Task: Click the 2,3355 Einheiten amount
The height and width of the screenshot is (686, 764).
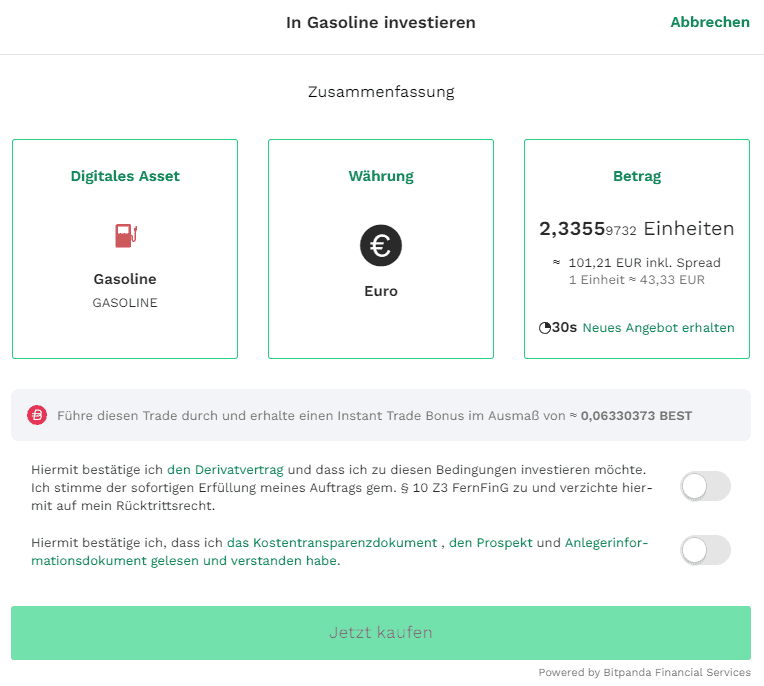Action: (x=636, y=229)
